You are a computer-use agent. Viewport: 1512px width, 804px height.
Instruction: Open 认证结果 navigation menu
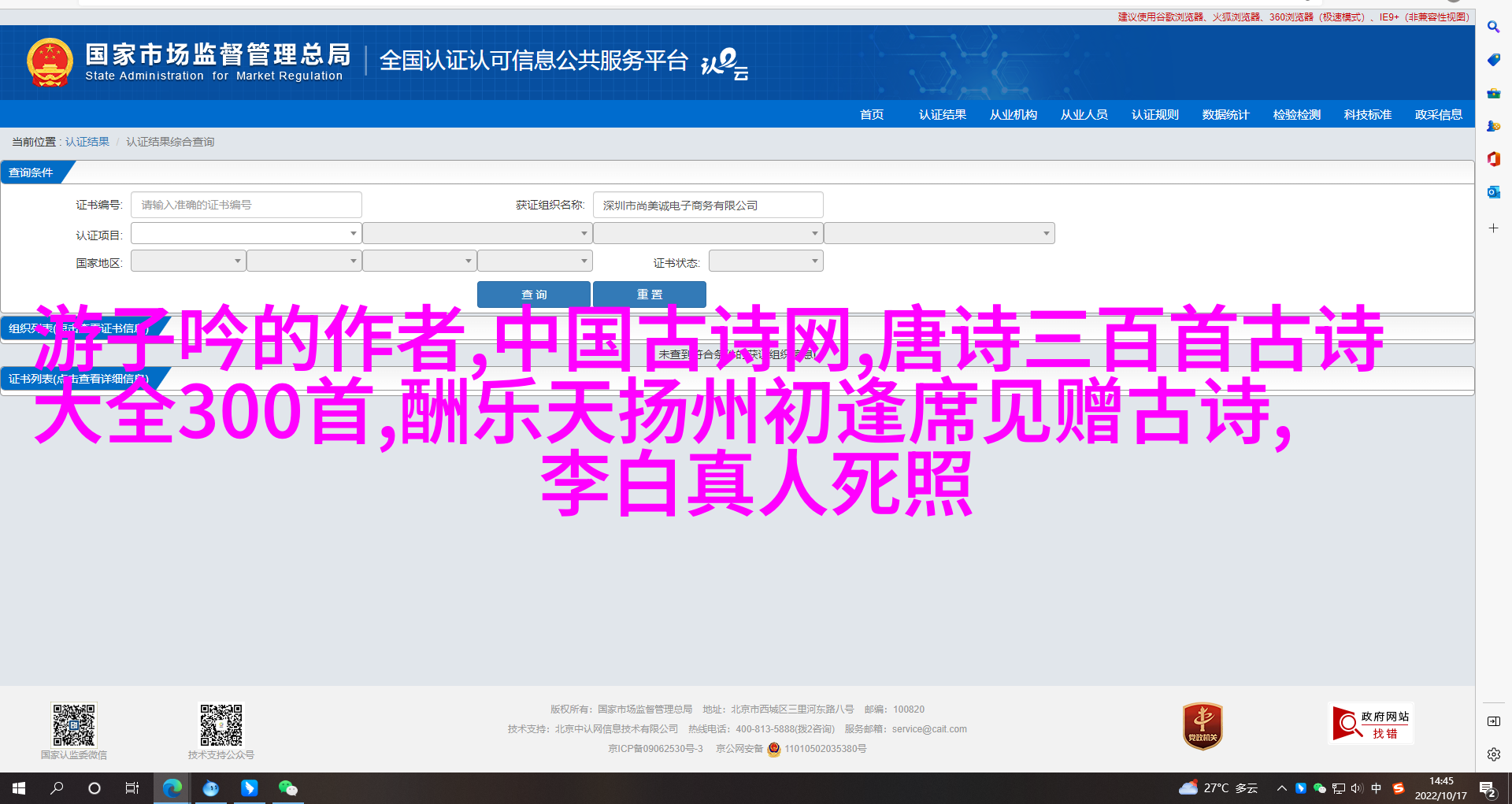point(943,115)
